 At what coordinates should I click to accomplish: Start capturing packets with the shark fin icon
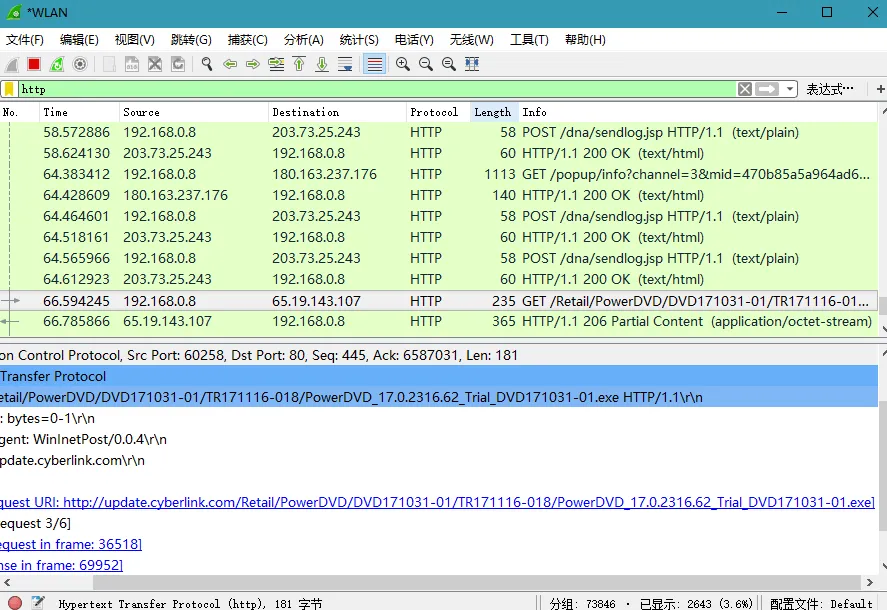pos(11,63)
